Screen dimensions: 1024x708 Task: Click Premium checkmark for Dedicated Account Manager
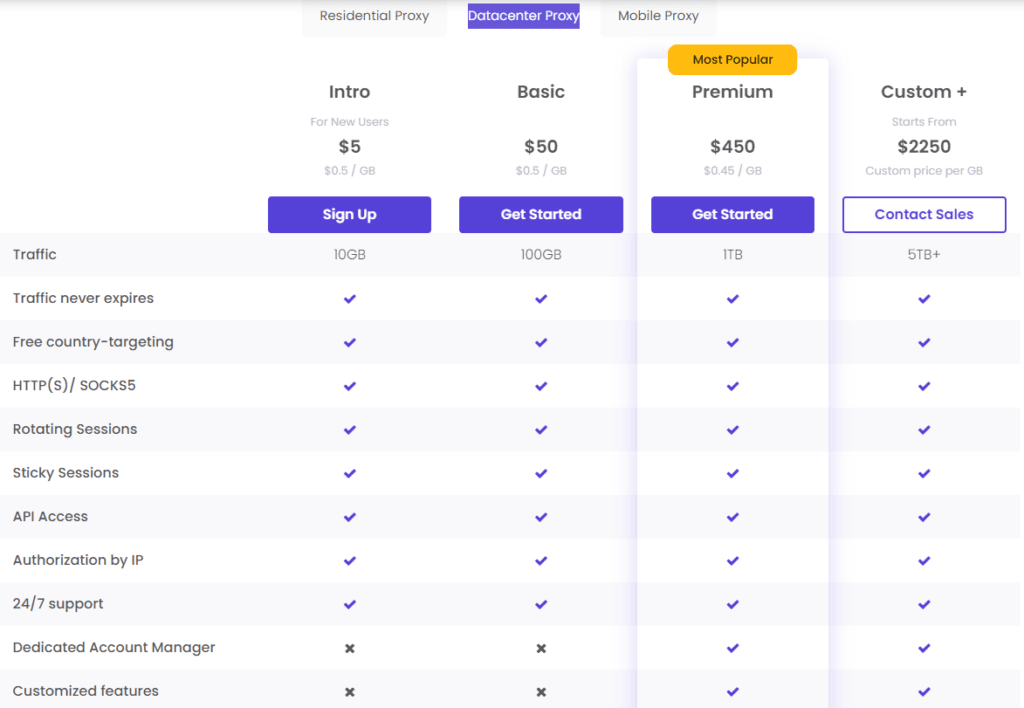point(733,648)
